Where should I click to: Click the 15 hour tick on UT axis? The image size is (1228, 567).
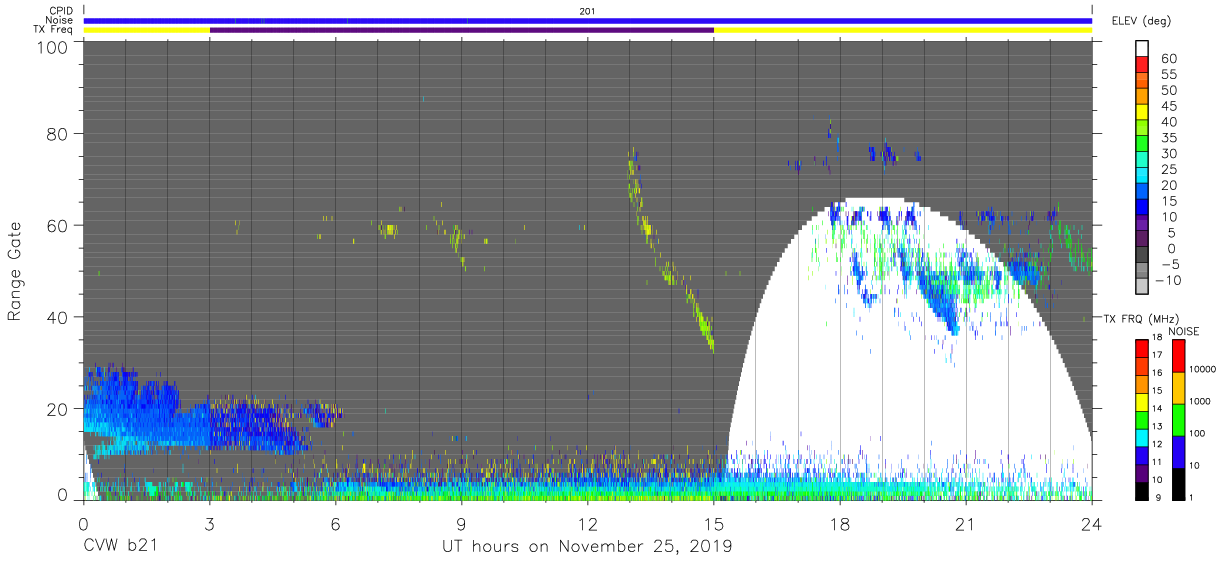pos(714,523)
